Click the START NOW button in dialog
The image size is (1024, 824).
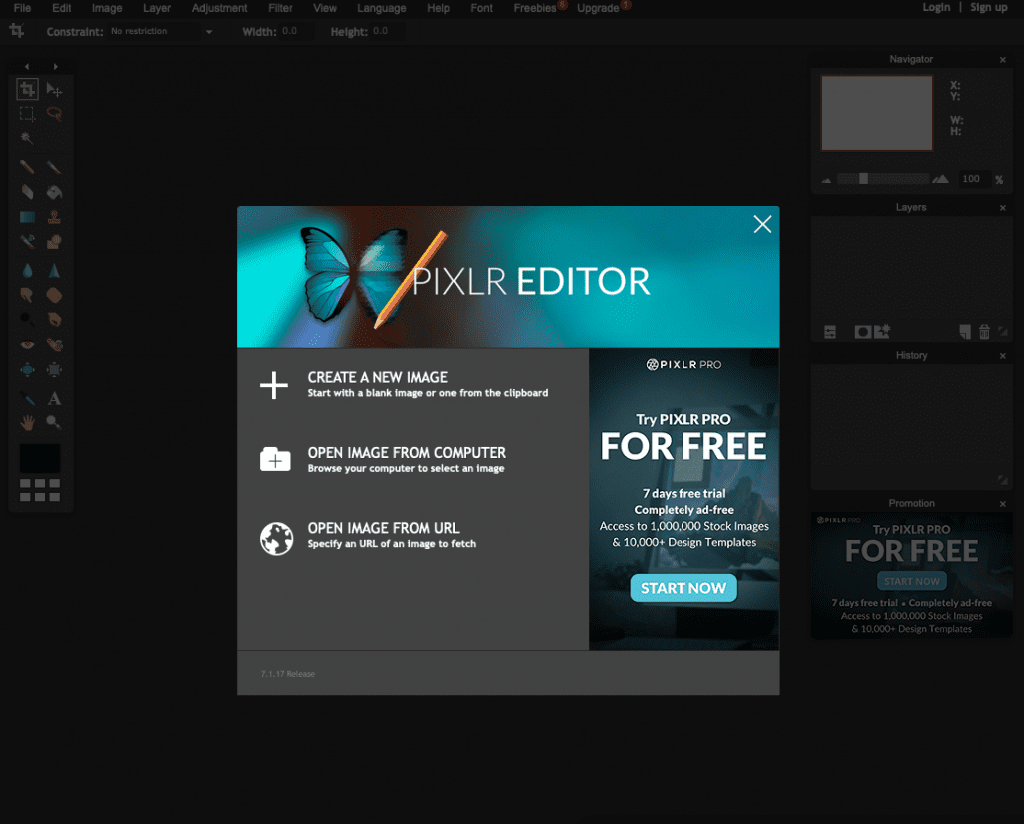coord(683,588)
